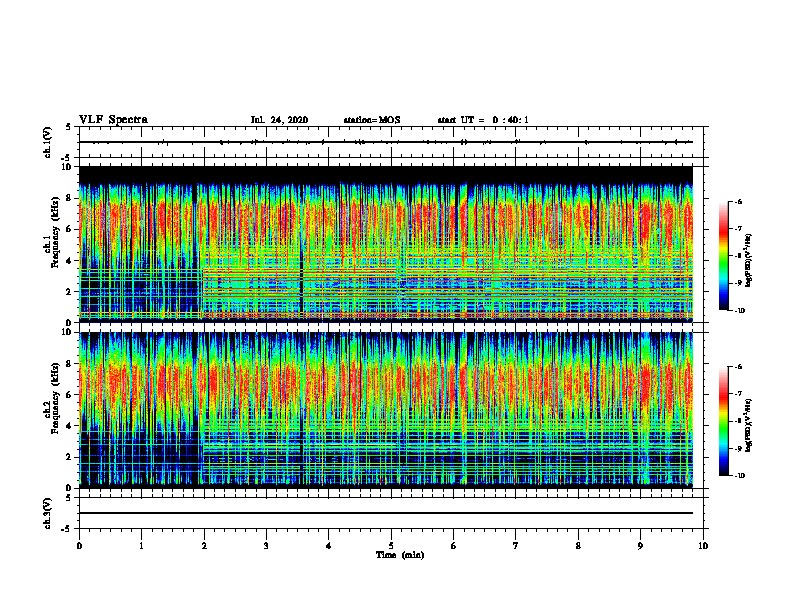Select the date text "Jul 24, 2020"

pyautogui.click(x=279, y=120)
